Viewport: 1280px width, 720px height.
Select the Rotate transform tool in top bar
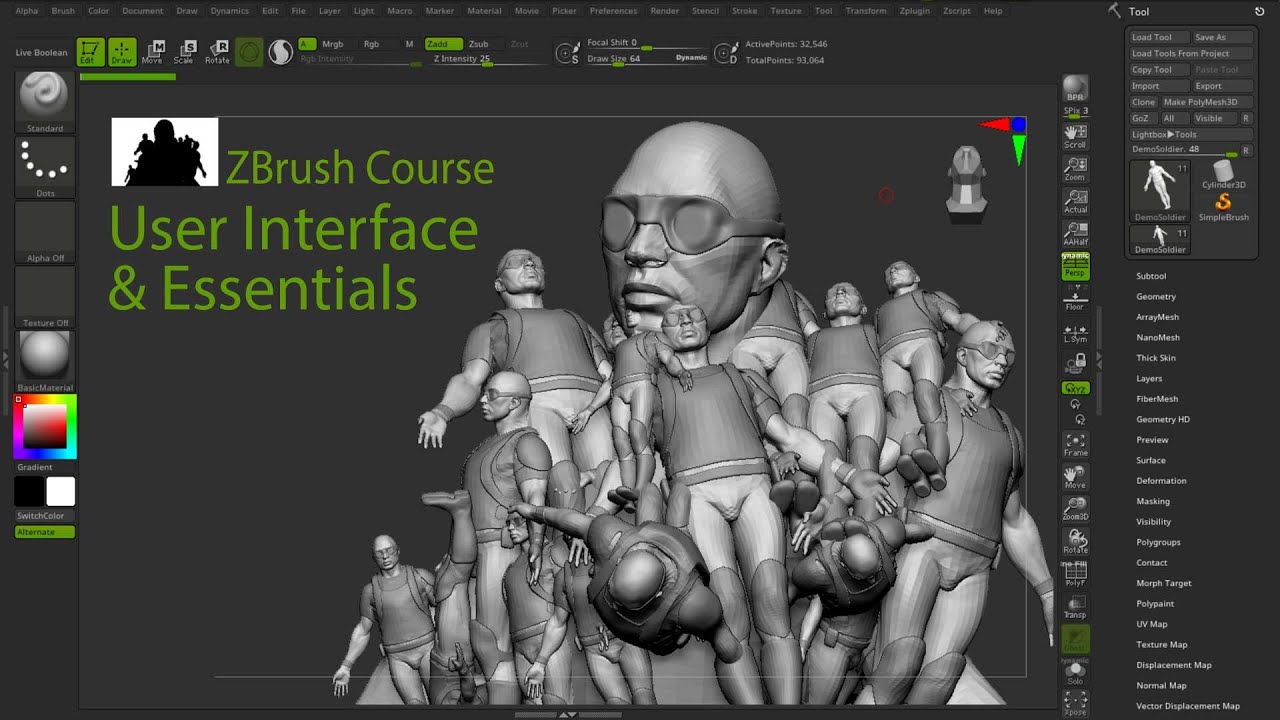point(217,52)
